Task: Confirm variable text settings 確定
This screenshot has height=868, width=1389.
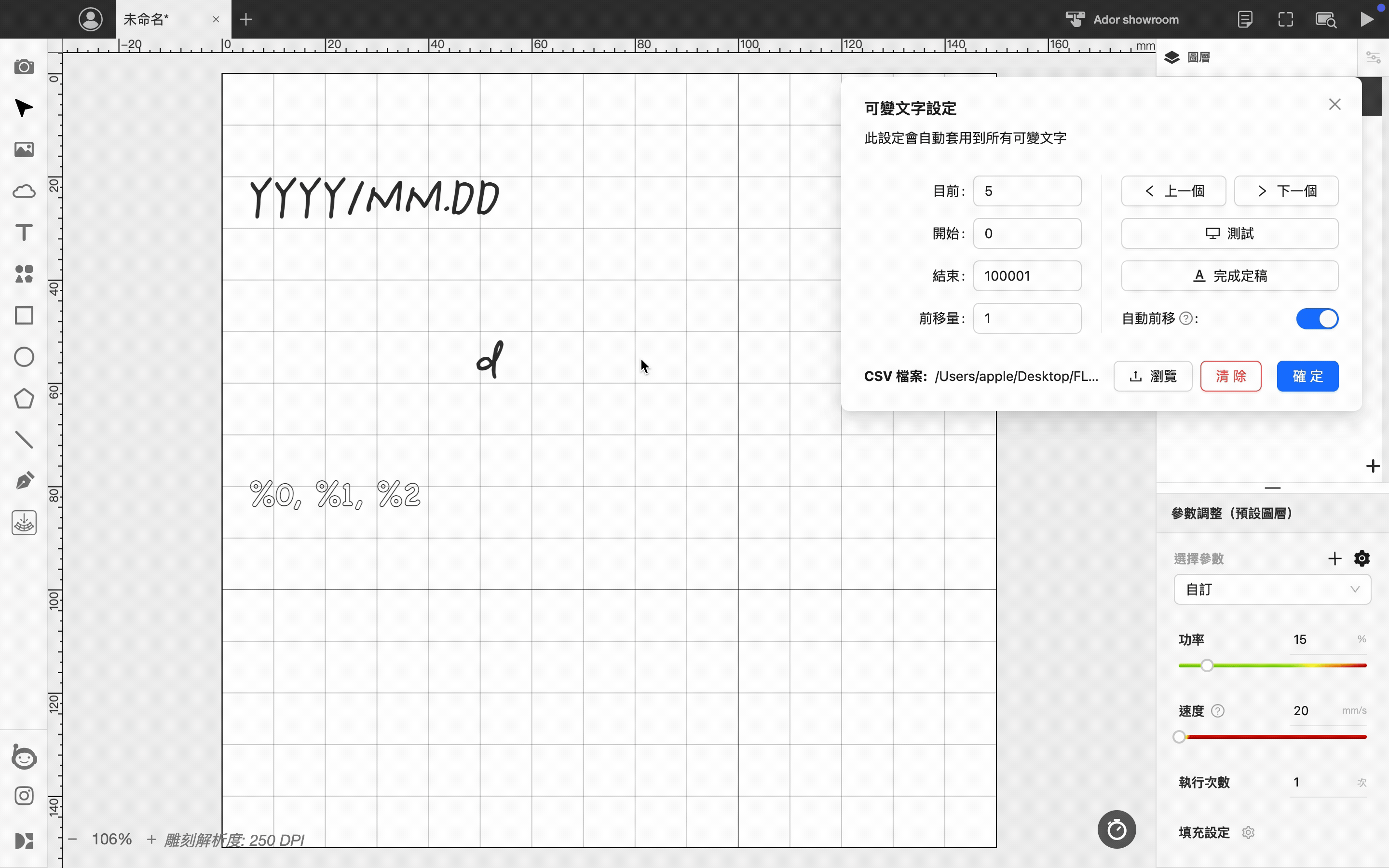Action: point(1307,377)
